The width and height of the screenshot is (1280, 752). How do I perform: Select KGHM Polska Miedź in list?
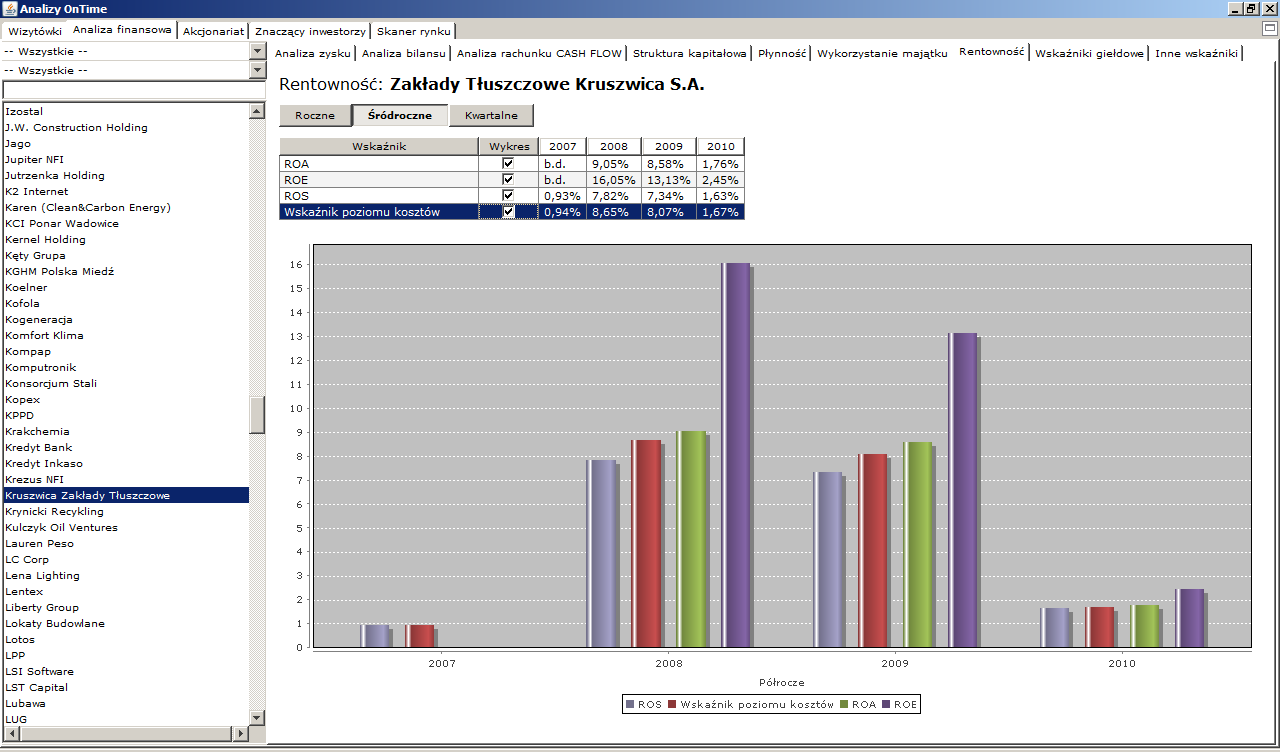point(125,271)
